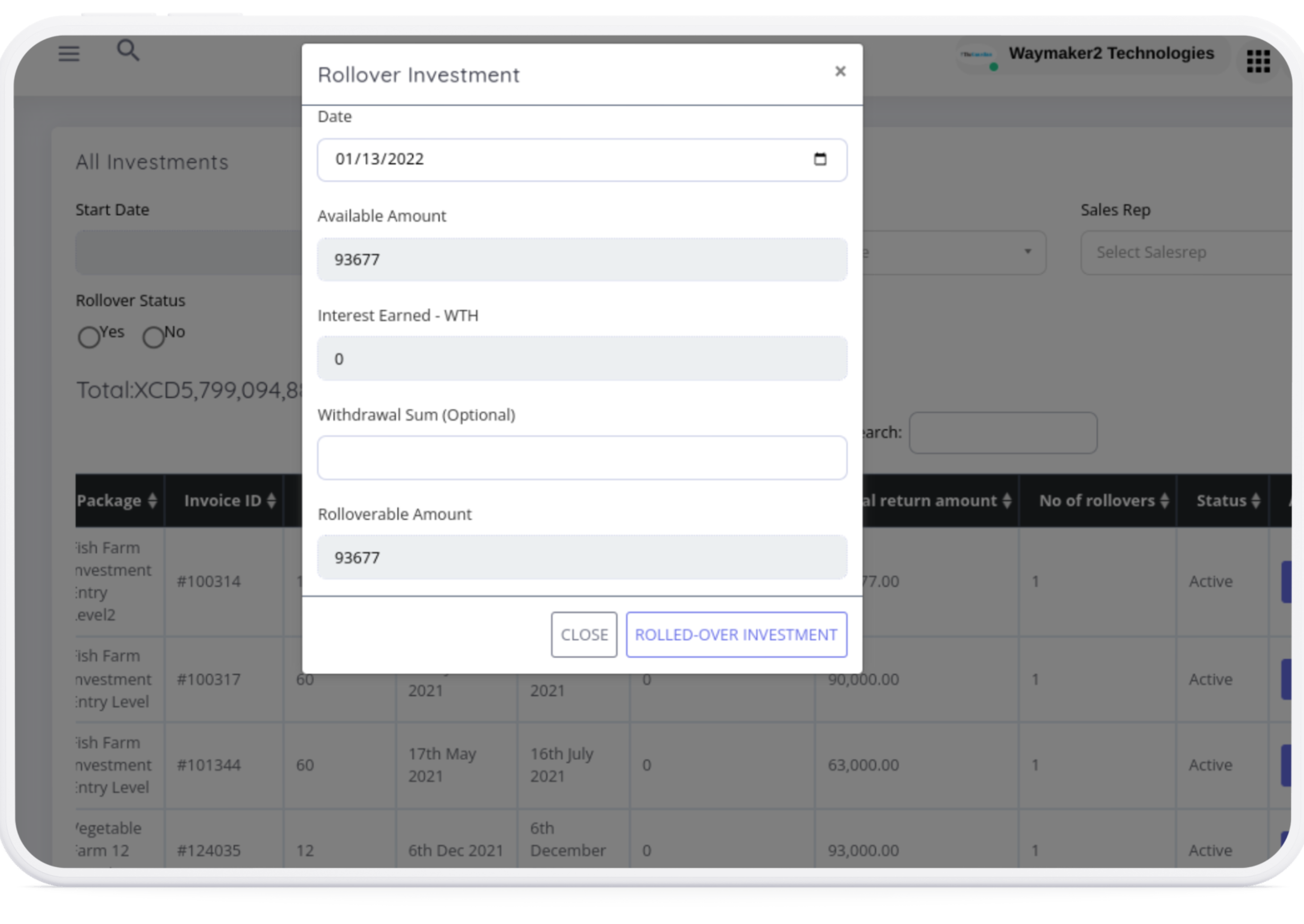The width and height of the screenshot is (1304, 924).
Task: Click the table Search input box
Action: click(x=1003, y=433)
